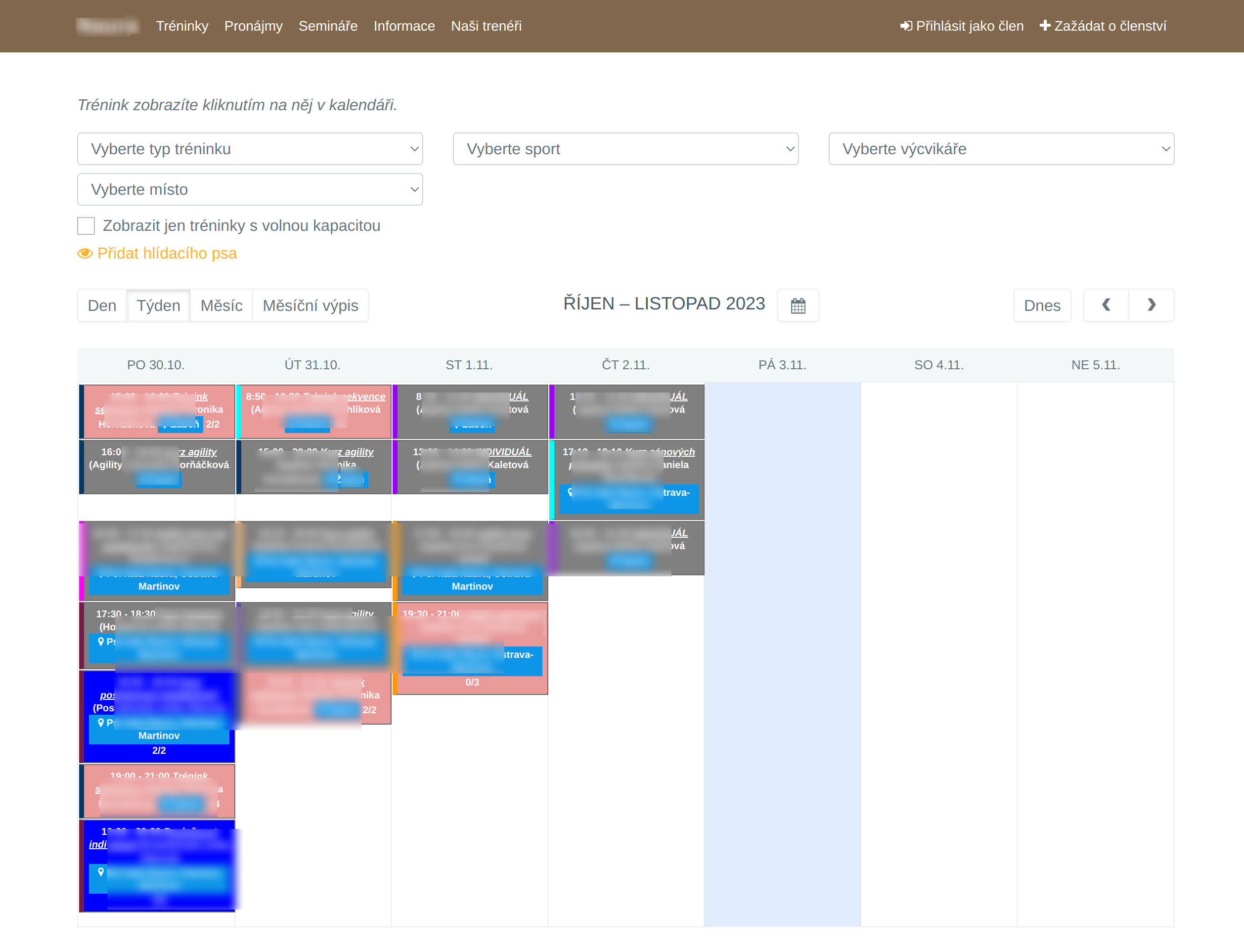Go to next week arrow
Image resolution: width=1244 pixels, height=952 pixels.
1151,305
